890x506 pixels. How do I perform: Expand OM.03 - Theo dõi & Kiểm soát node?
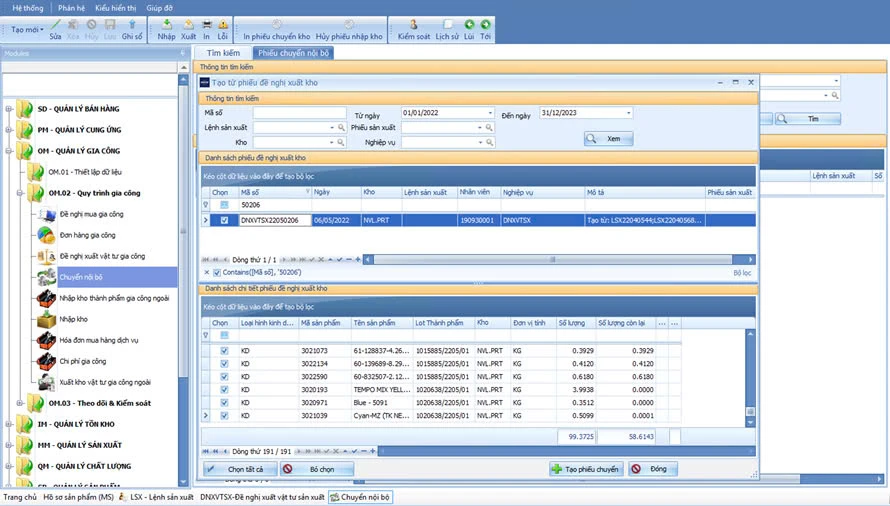pyautogui.click(x=20, y=403)
